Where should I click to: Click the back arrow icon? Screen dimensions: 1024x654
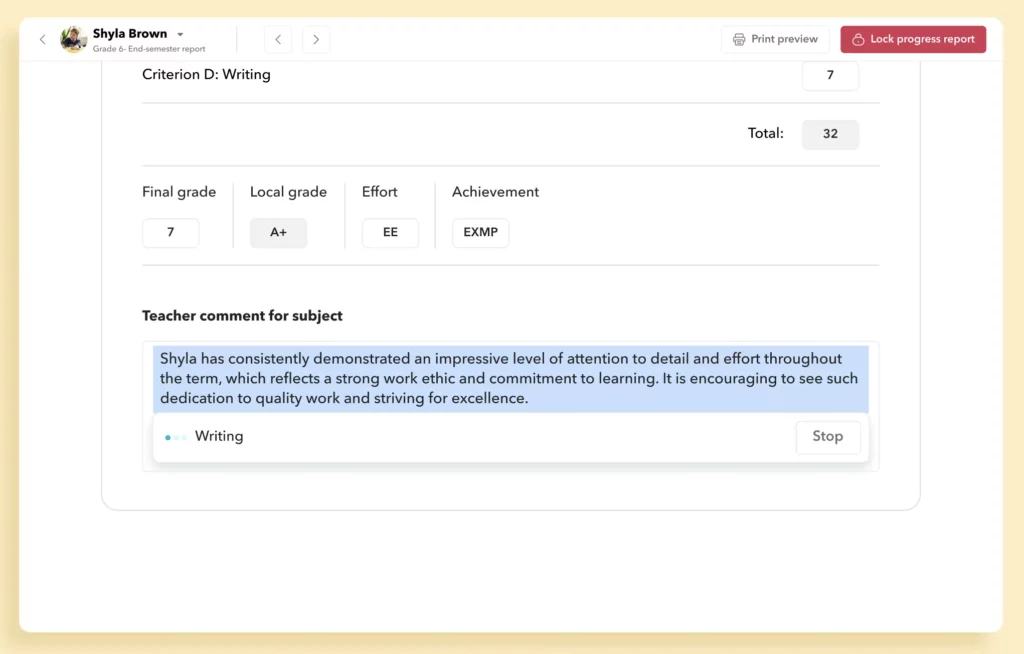[42, 40]
